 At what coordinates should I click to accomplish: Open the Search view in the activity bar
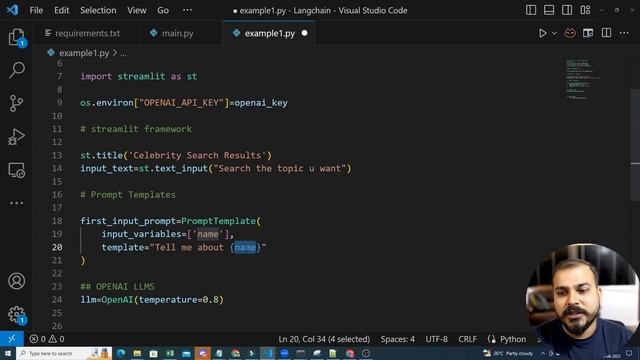(16, 70)
